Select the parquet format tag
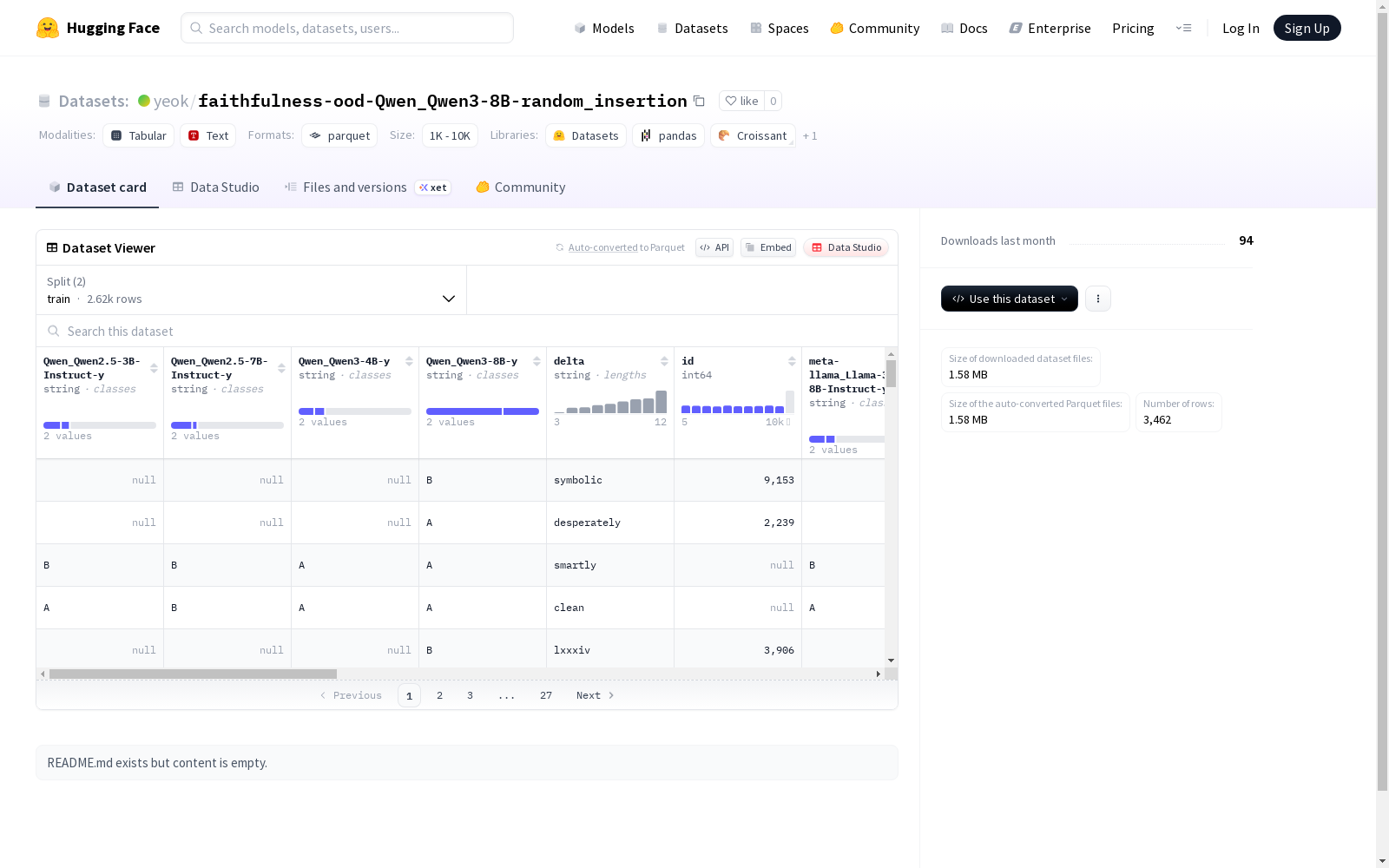 (339, 135)
